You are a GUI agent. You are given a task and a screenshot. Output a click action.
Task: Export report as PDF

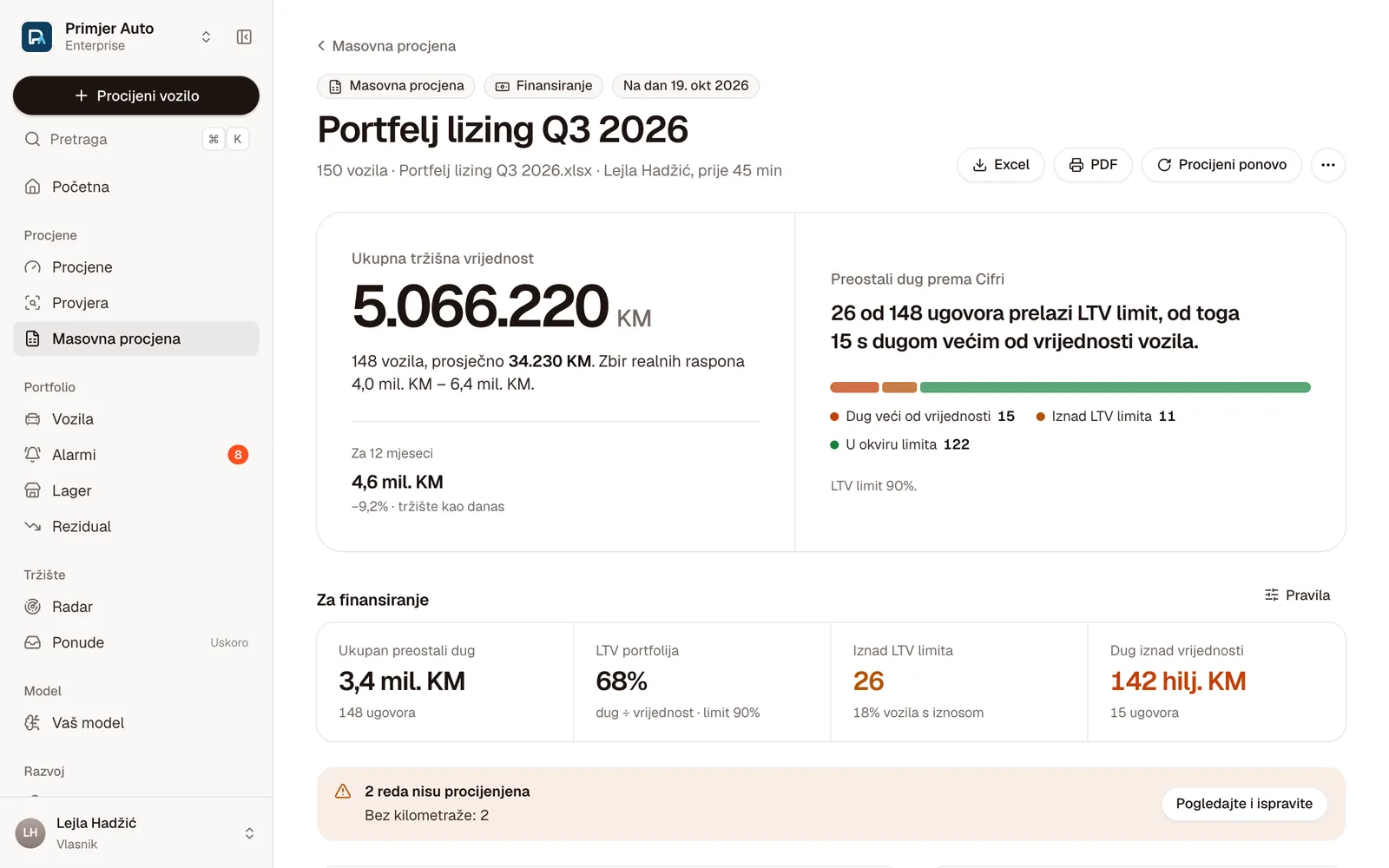click(1093, 165)
